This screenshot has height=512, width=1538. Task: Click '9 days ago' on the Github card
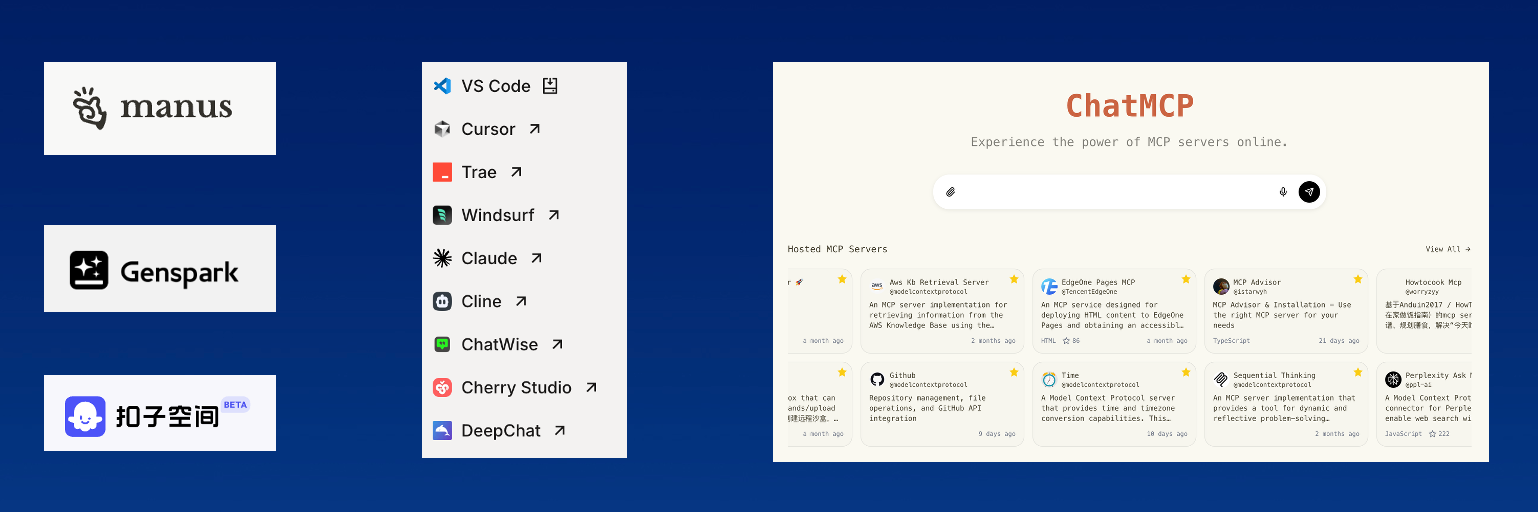[x=998, y=434]
